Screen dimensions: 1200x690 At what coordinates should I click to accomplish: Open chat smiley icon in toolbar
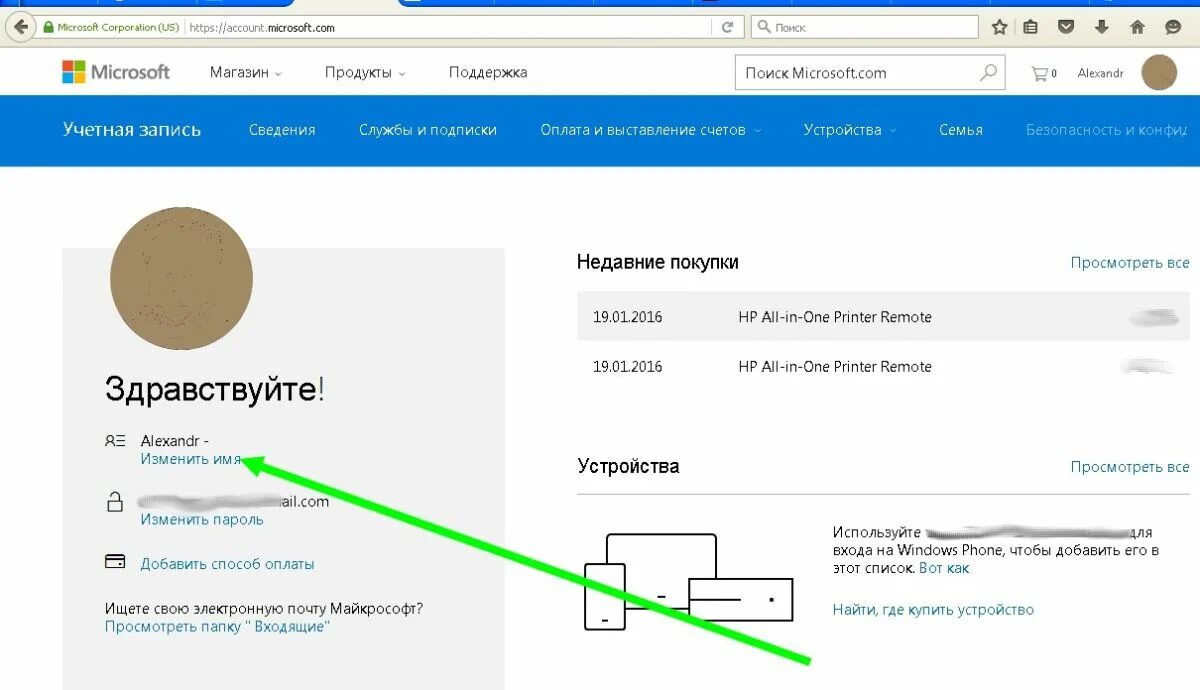tap(1173, 27)
